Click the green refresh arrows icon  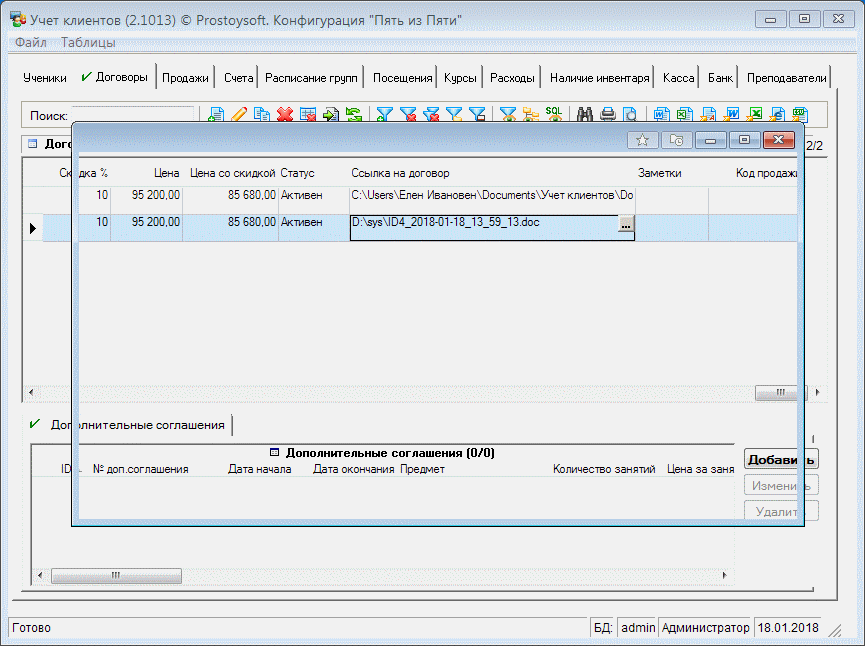[x=354, y=115]
